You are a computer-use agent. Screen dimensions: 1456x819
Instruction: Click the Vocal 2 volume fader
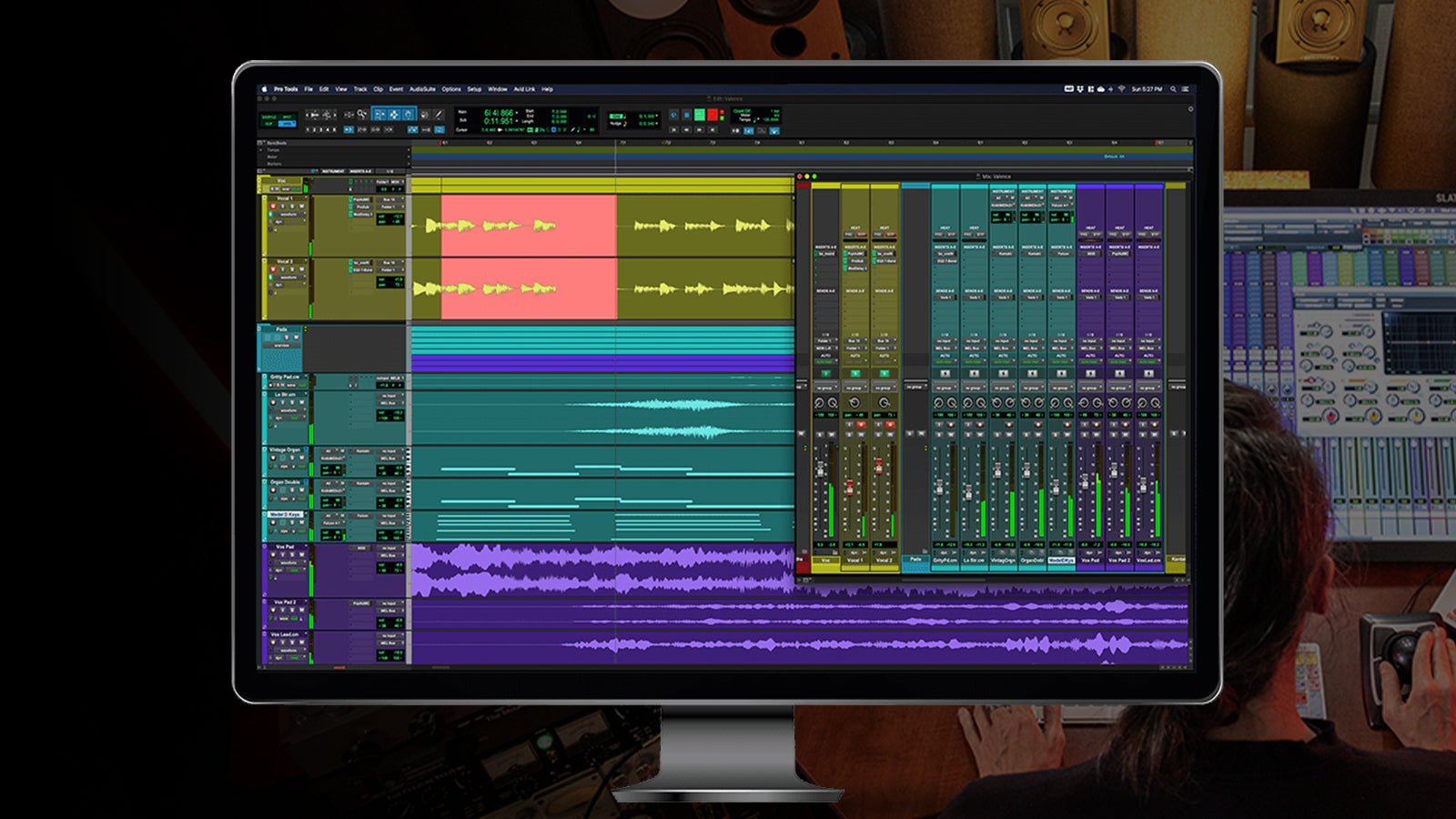coord(879,466)
